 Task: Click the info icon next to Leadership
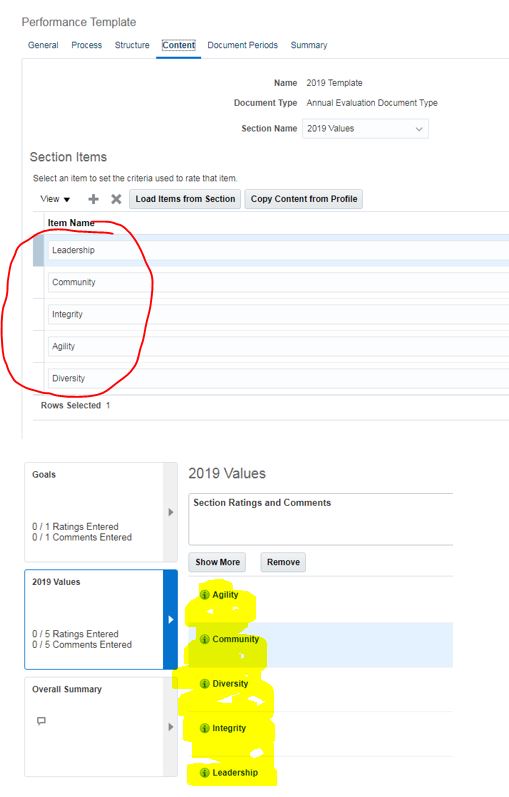[x=204, y=773]
